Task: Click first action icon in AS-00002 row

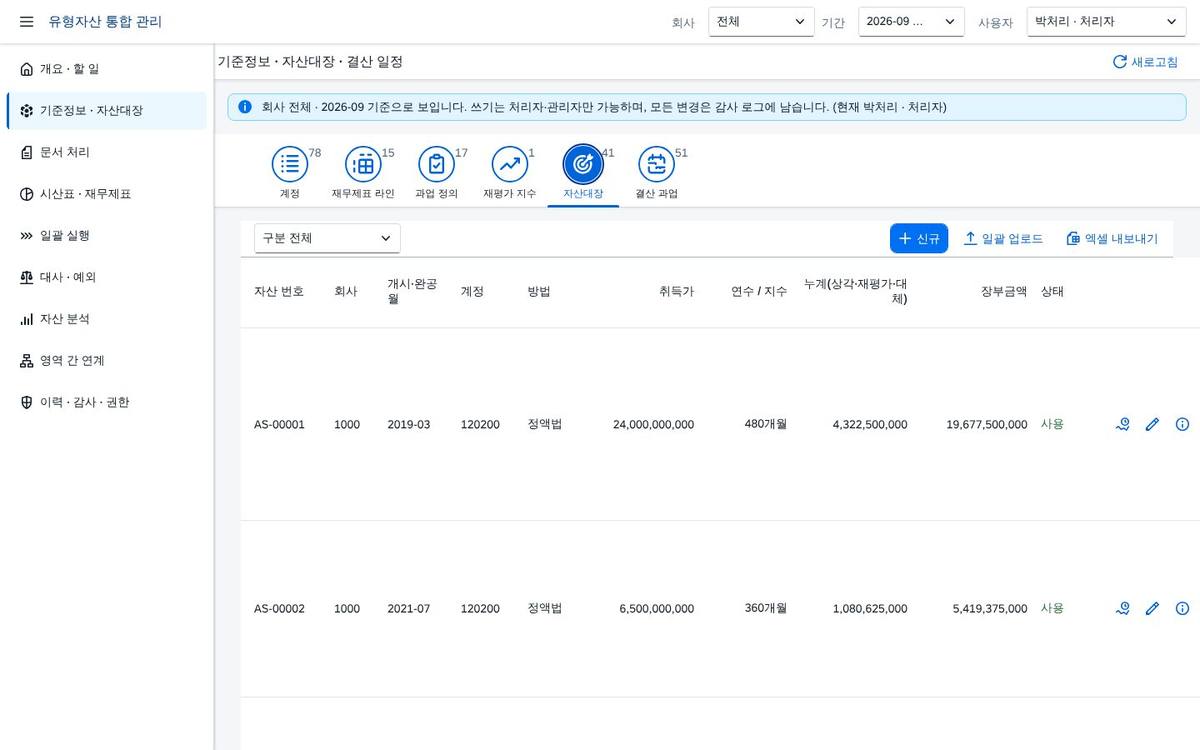Action: coord(1123,609)
